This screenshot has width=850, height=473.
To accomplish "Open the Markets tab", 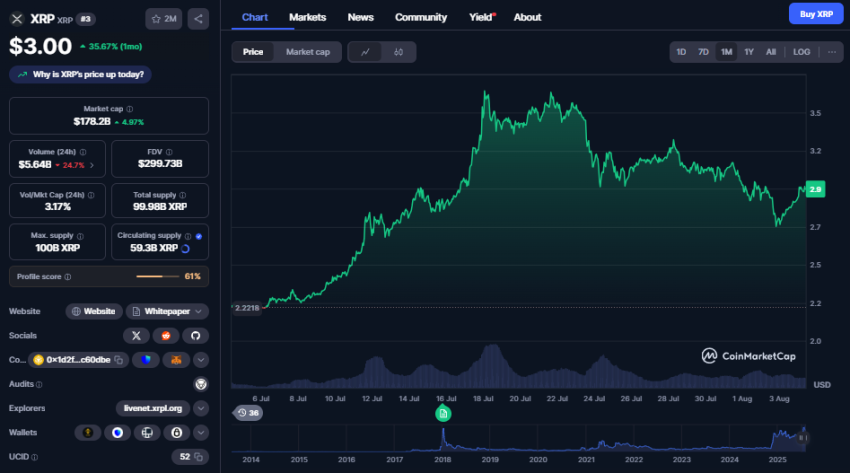I will coord(307,17).
